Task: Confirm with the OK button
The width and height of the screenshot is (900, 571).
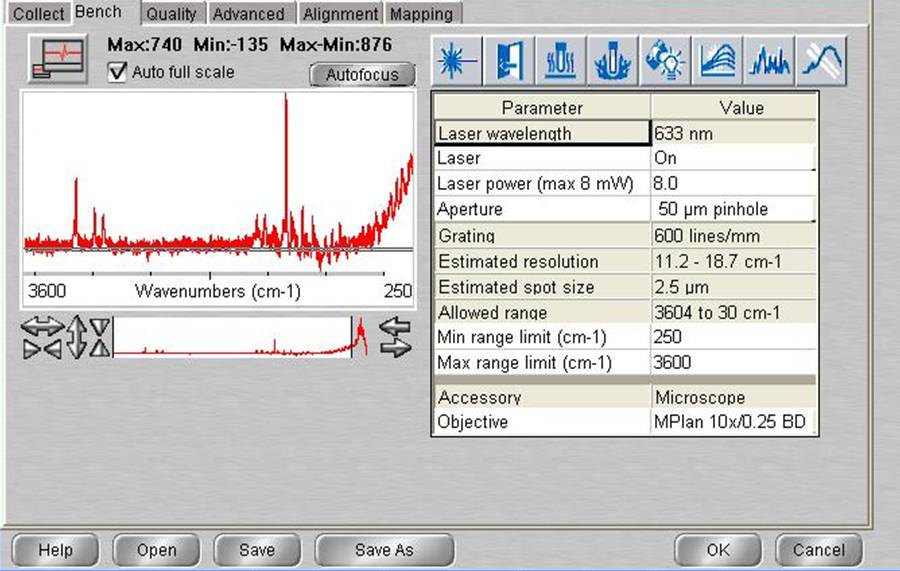Action: 717,550
